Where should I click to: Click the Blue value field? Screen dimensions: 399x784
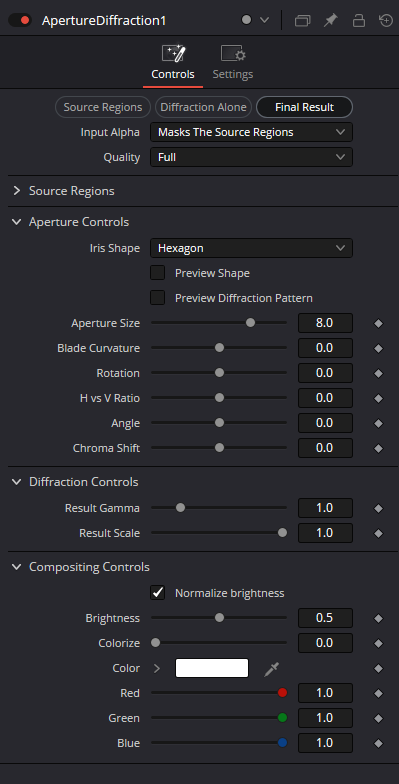tap(326, 743)
